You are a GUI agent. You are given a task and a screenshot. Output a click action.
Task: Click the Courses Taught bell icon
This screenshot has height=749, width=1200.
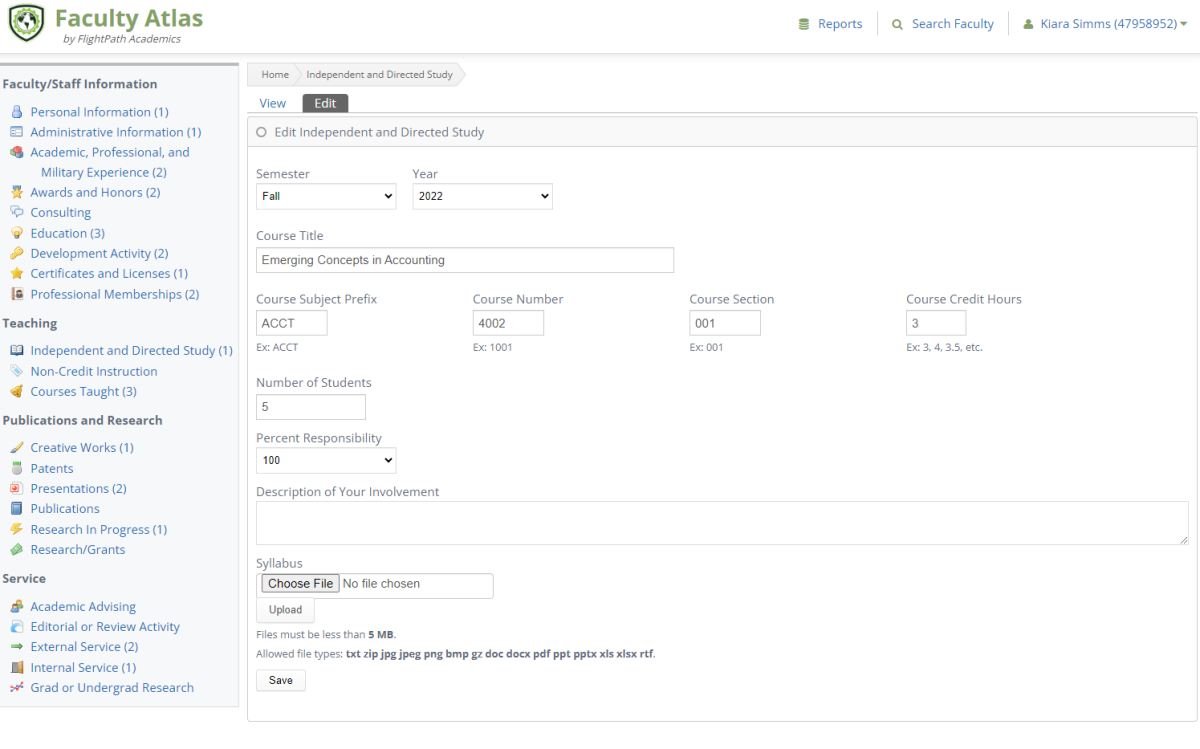coord(16,391)
